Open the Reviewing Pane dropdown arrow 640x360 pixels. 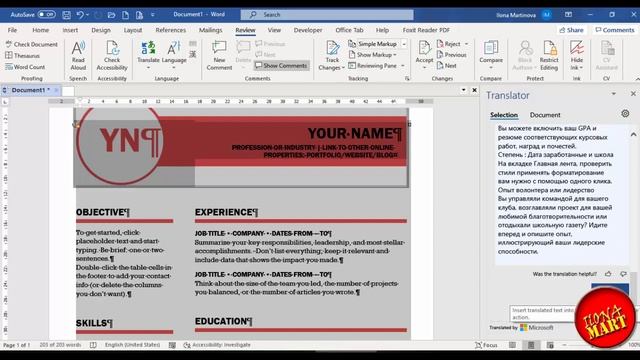click(x=403, y=66)
